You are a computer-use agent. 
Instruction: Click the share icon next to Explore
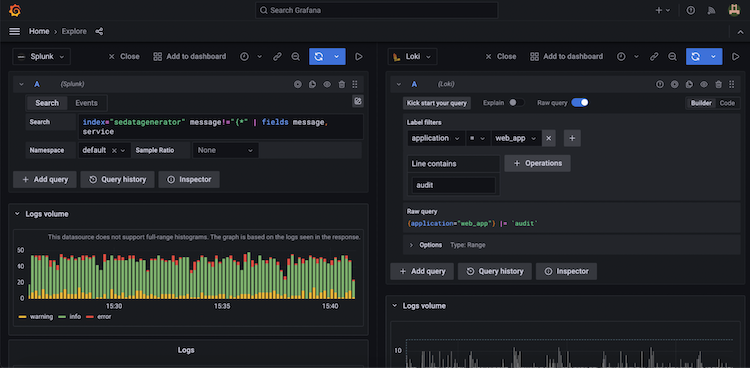point(99,32)
